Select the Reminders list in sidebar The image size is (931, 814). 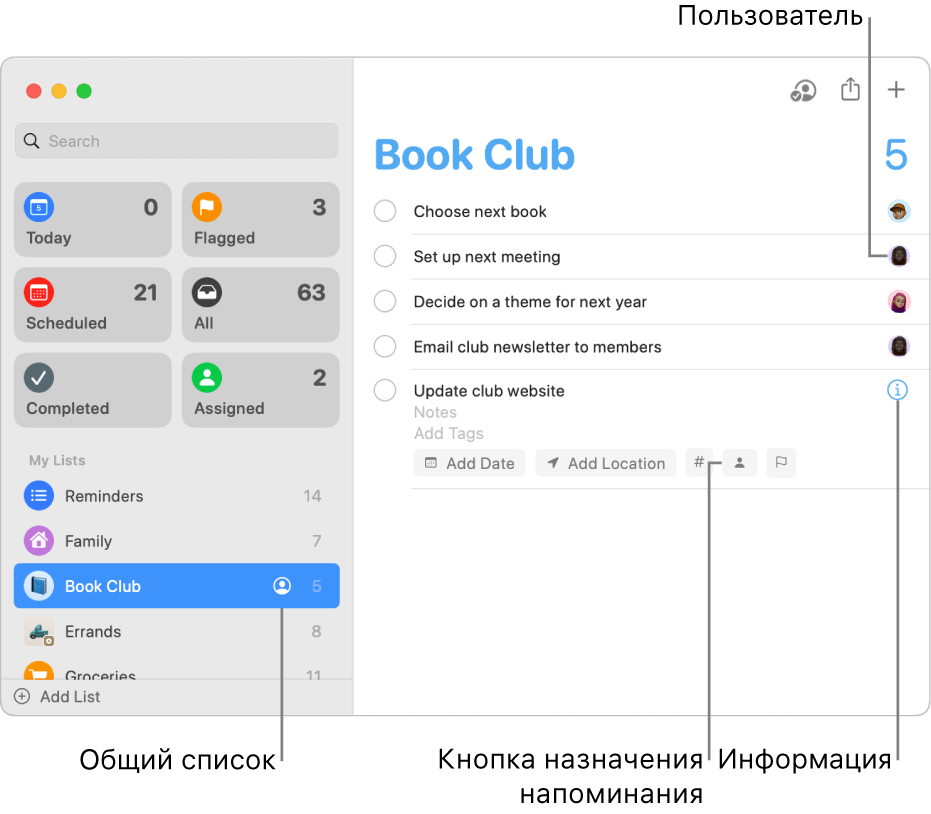[x=177, y=496]
